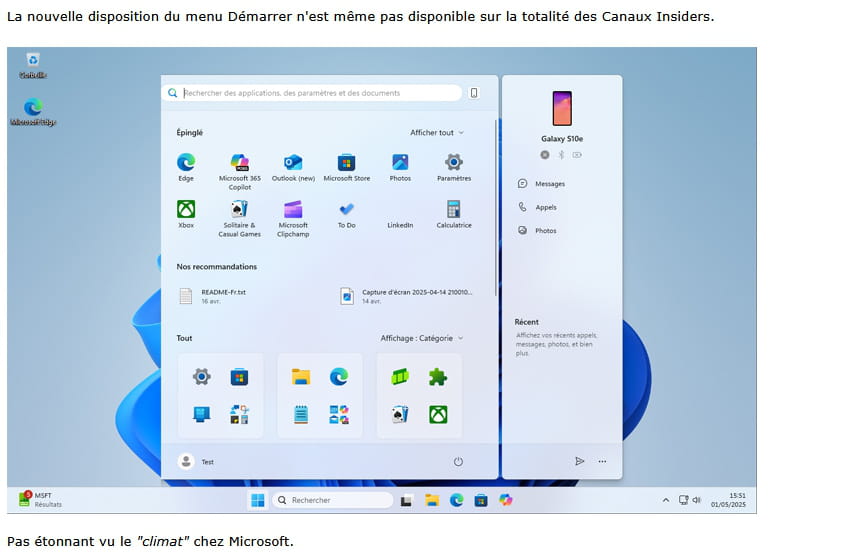
Task: Show hidden system tray icons chevron
Action: pos(666,500)
